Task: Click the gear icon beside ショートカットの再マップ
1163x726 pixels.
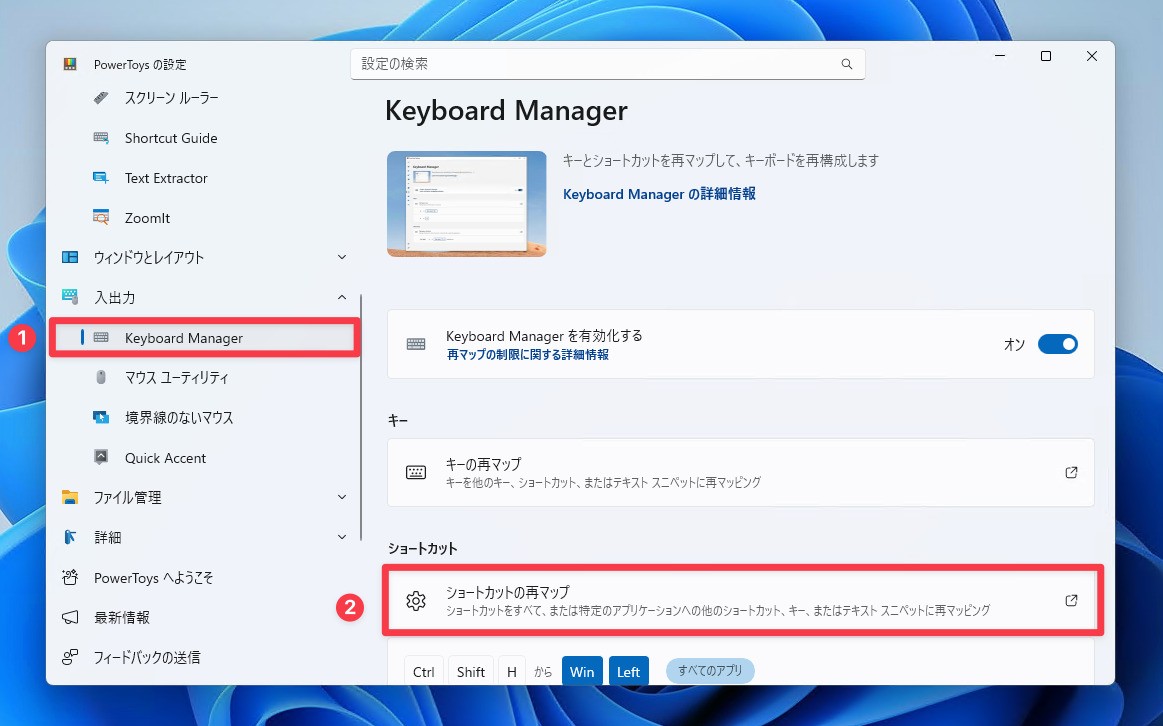Action: [416, 601]
